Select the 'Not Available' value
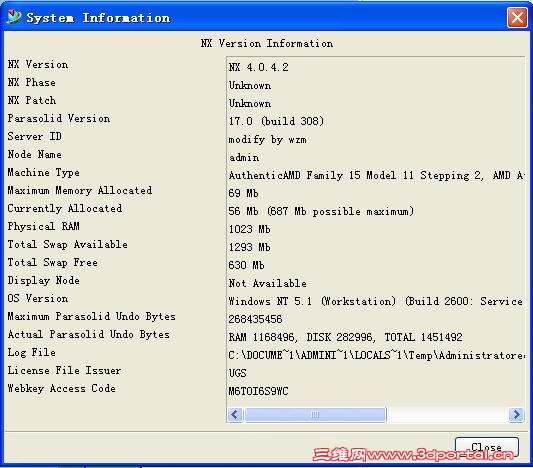533x468 pixels. coord(268,283)
